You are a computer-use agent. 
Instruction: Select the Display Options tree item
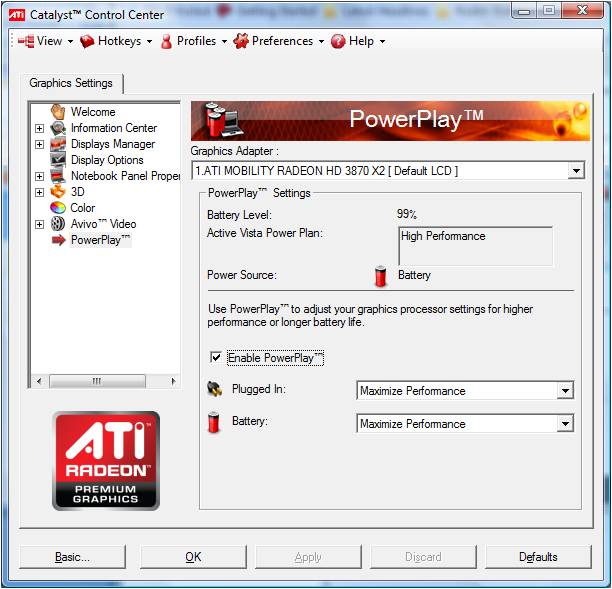107,160
